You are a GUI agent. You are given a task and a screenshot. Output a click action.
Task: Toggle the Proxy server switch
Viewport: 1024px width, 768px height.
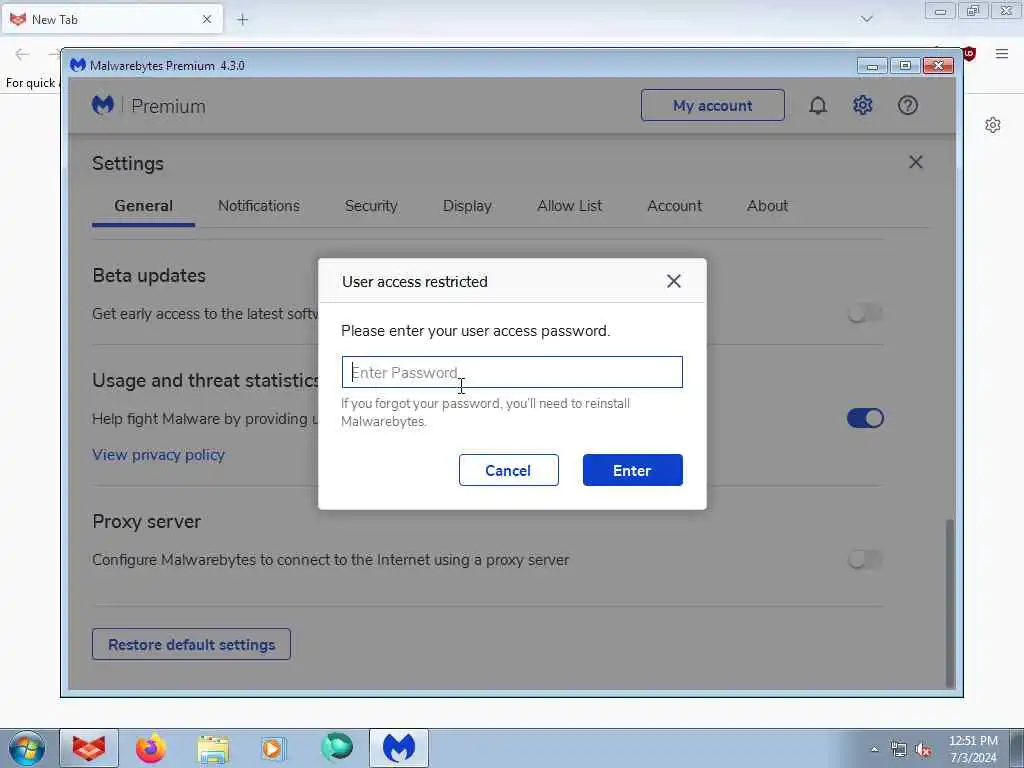pos(865,560)
